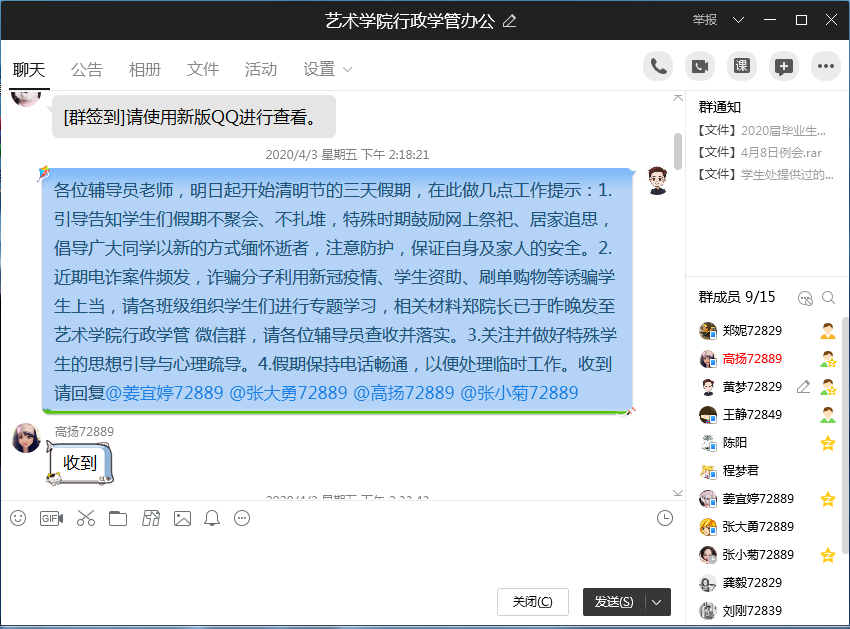Start a voice call in the group

pos(658,66)
